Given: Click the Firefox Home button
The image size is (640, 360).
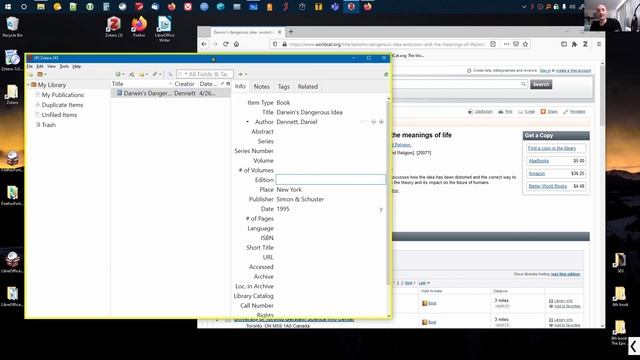Looking at the screenshot, I should click(236, 44).
